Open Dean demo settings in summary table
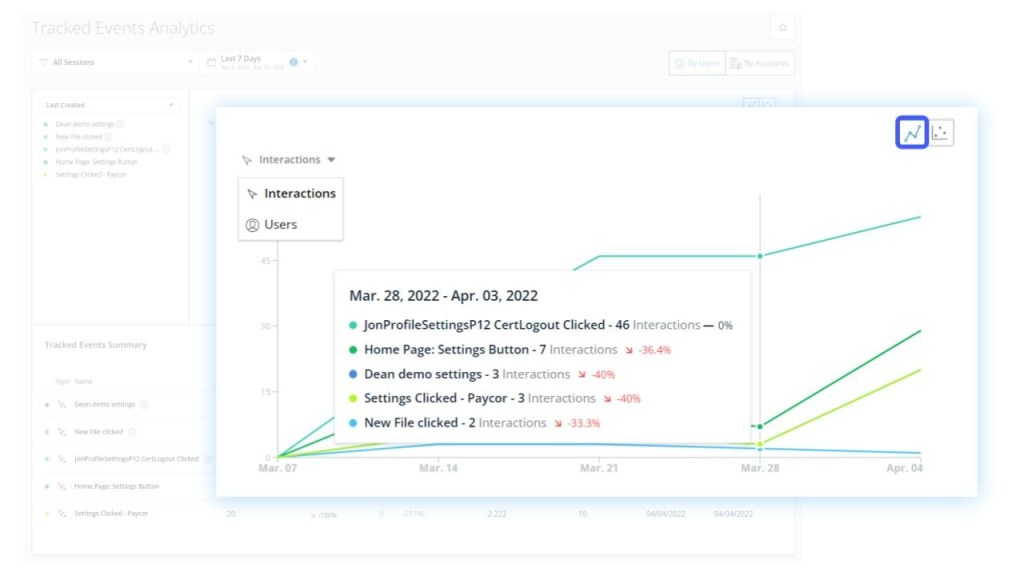This screenshot has height=576, width=1024. [104, 404]
